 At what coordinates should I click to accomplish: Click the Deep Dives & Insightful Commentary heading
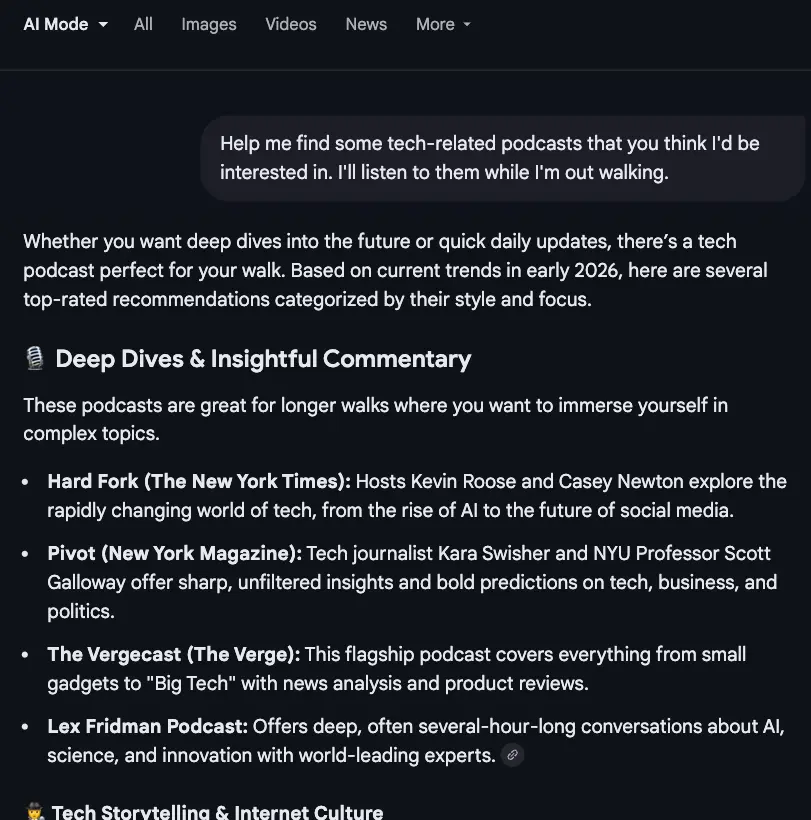point(263,359)
